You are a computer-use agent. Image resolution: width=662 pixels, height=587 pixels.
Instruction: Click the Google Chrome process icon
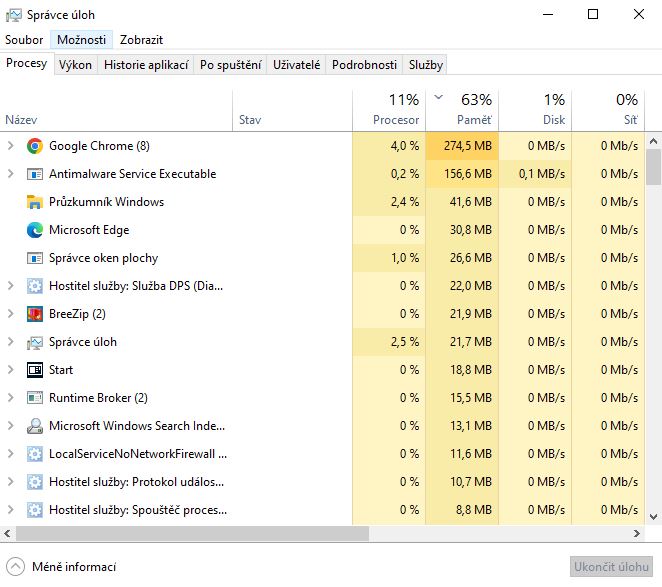pyautogui.click(x=35, y=146)
